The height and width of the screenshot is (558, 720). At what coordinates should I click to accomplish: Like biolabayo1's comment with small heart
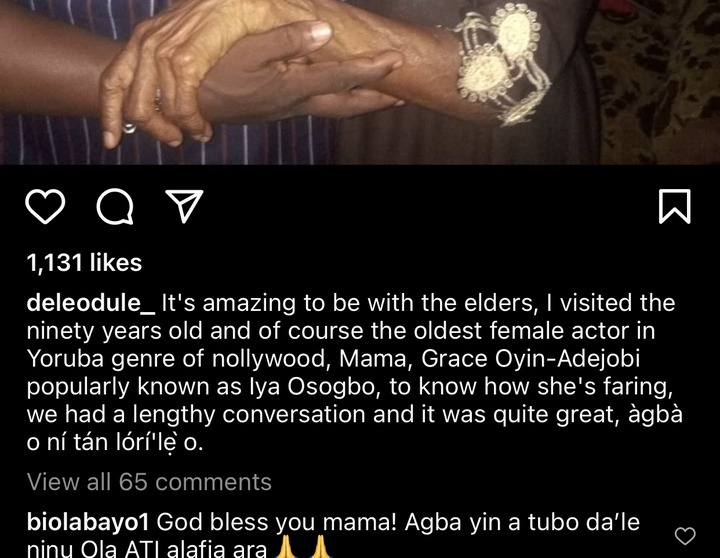[685, 536]
